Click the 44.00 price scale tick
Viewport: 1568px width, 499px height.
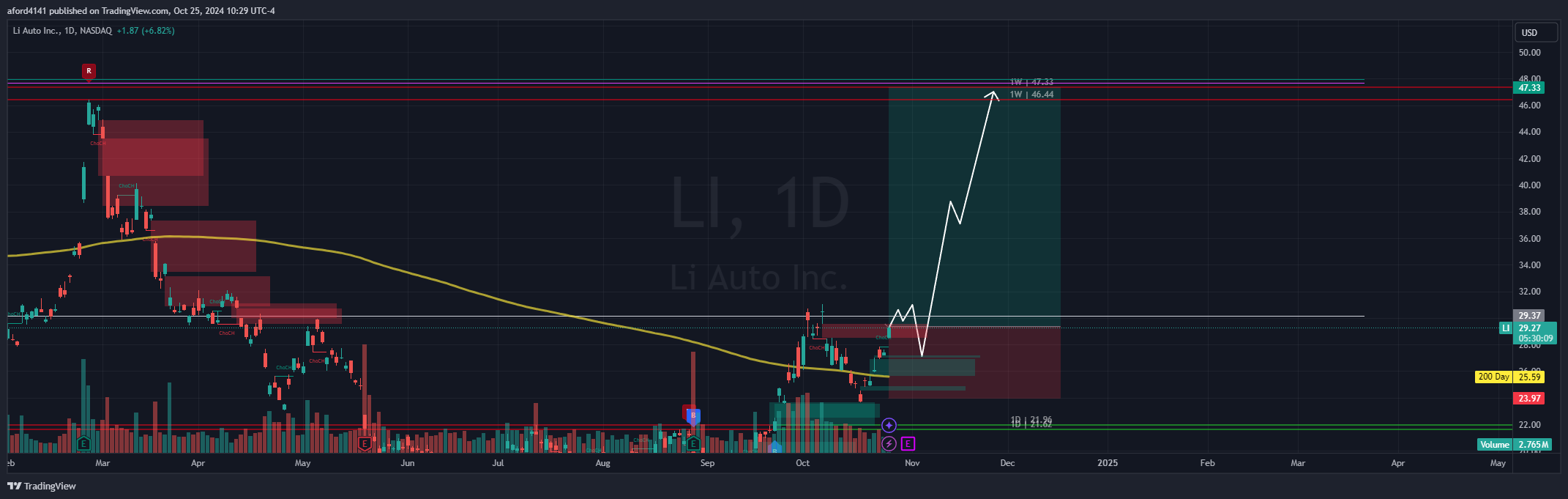[1529, 132]
